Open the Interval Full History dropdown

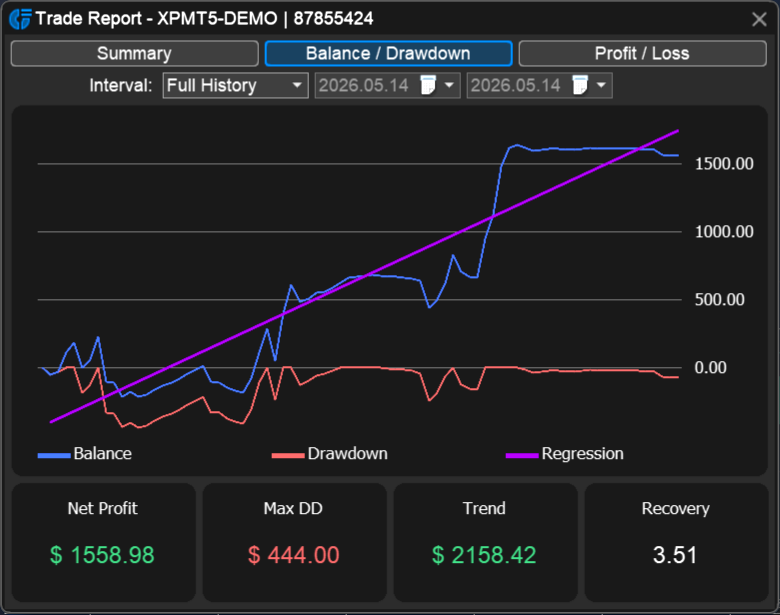235,85
